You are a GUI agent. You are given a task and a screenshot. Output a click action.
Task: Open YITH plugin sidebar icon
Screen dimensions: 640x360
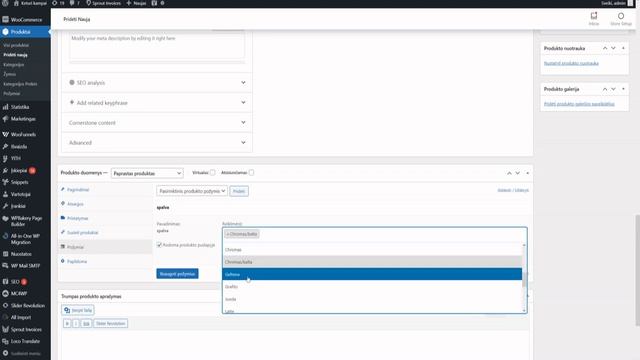tap(5, 158)
